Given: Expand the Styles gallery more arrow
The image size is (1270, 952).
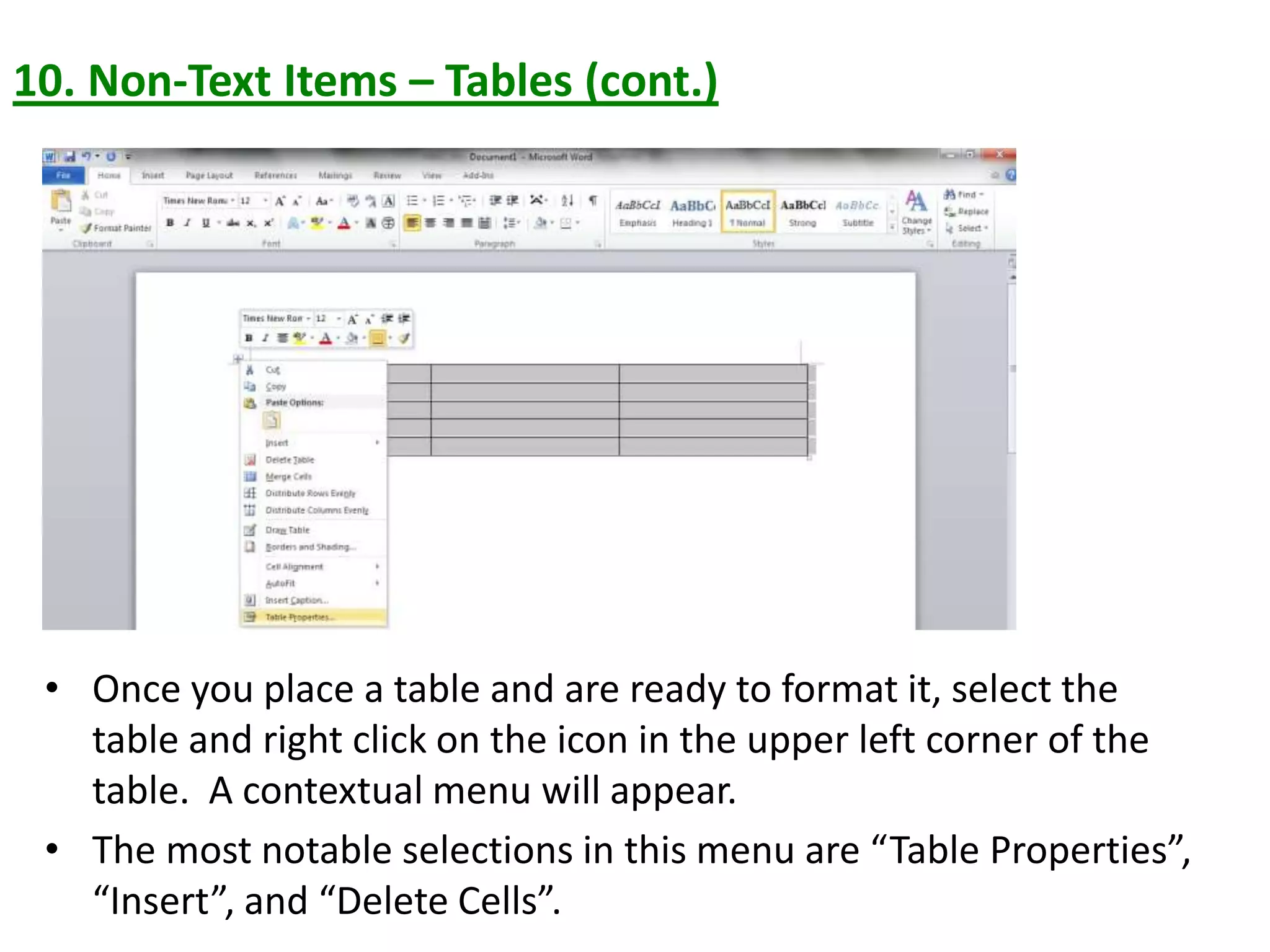Looking at the screenshot, I should [x=892, y=228].
